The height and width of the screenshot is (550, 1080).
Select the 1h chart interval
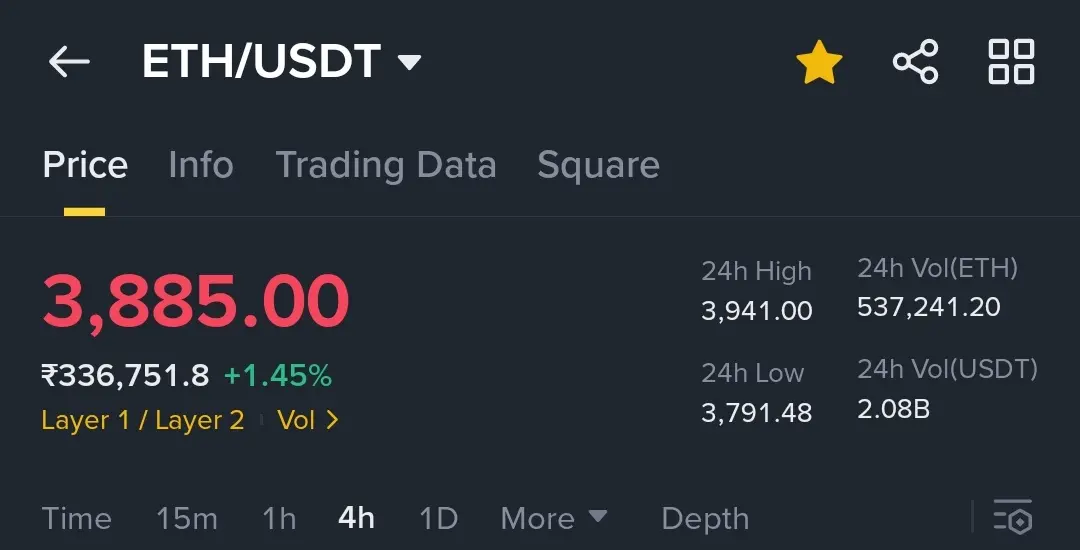click(279, 518)
